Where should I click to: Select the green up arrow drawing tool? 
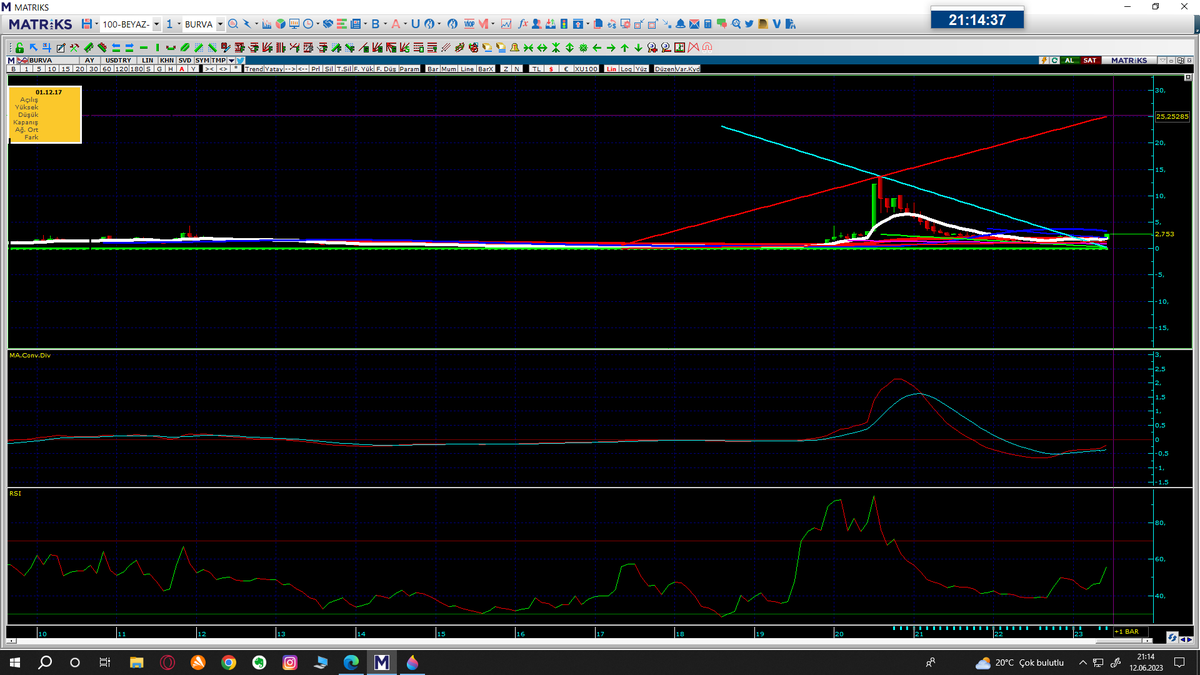point(625,47)
